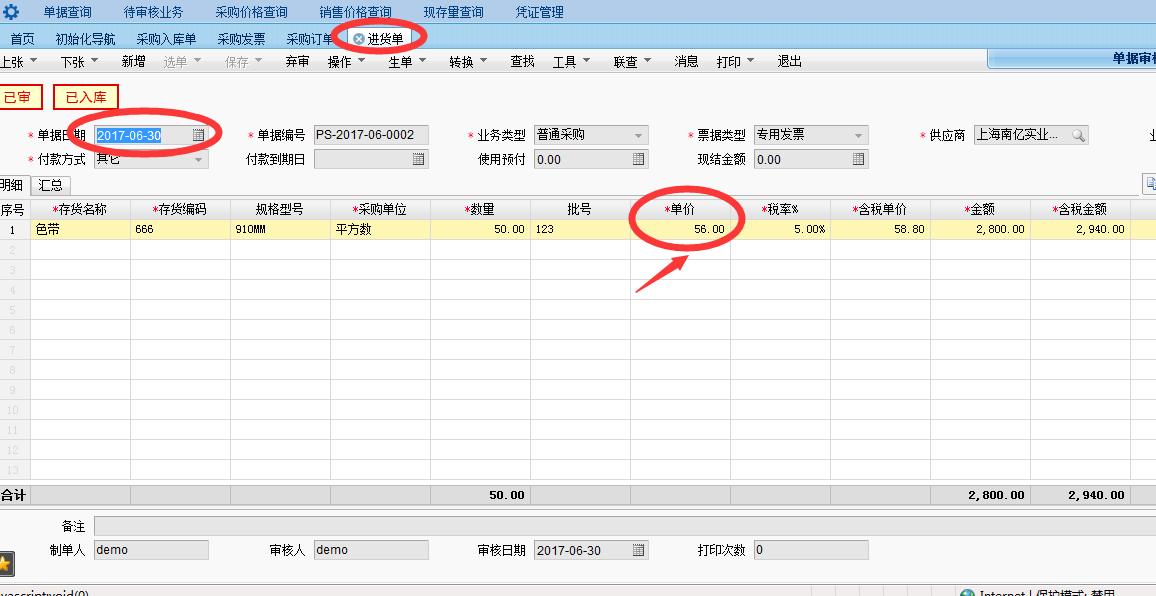Click the 现结金额 calculator icon
Viewport: 1156px width, 596px height.
858,159
